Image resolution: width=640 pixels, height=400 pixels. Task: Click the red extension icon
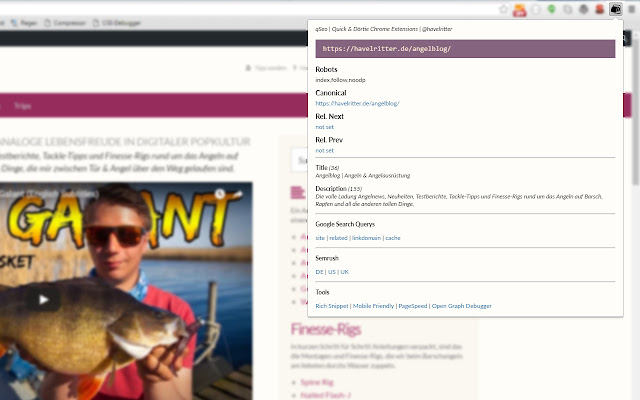point(599,9)
